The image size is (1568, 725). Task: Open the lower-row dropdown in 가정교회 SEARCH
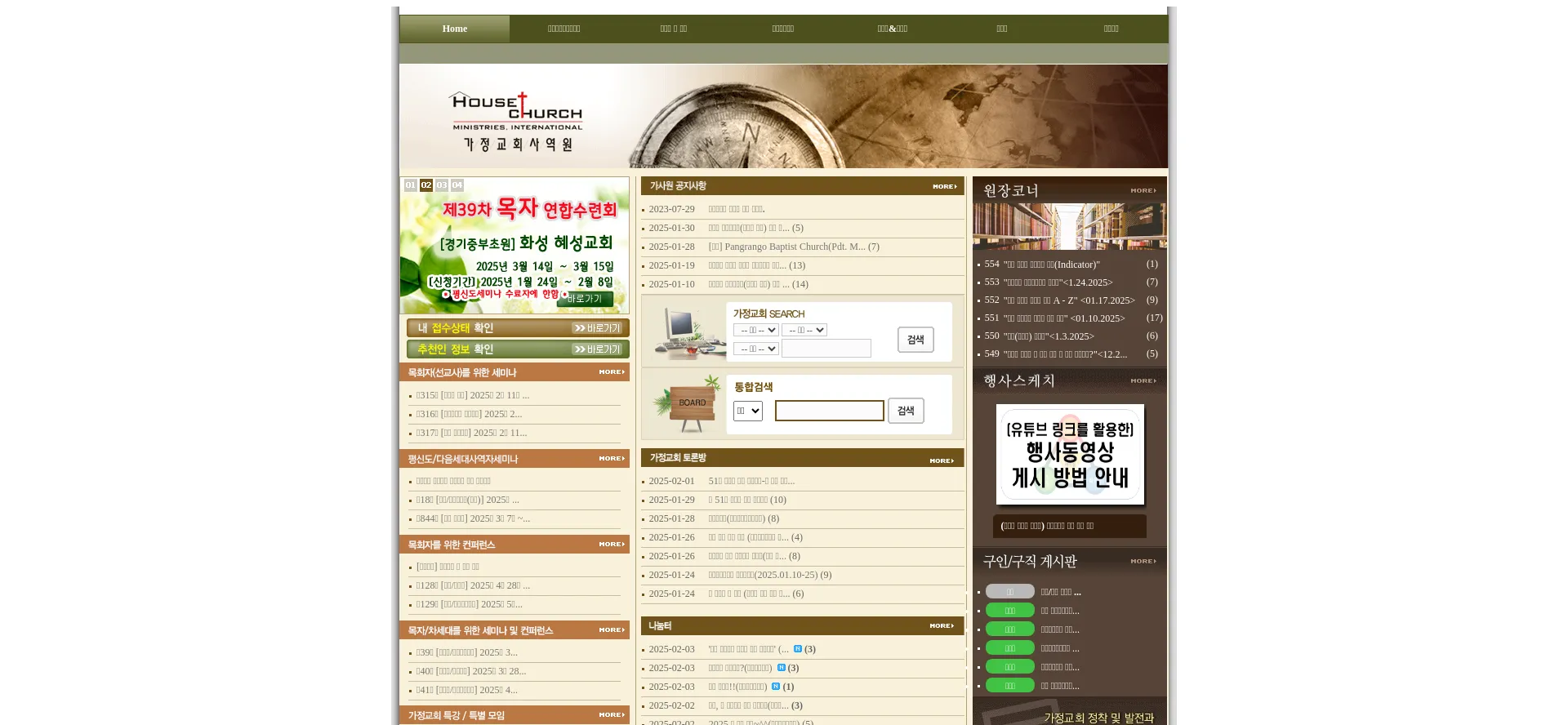tap(755, 349)
